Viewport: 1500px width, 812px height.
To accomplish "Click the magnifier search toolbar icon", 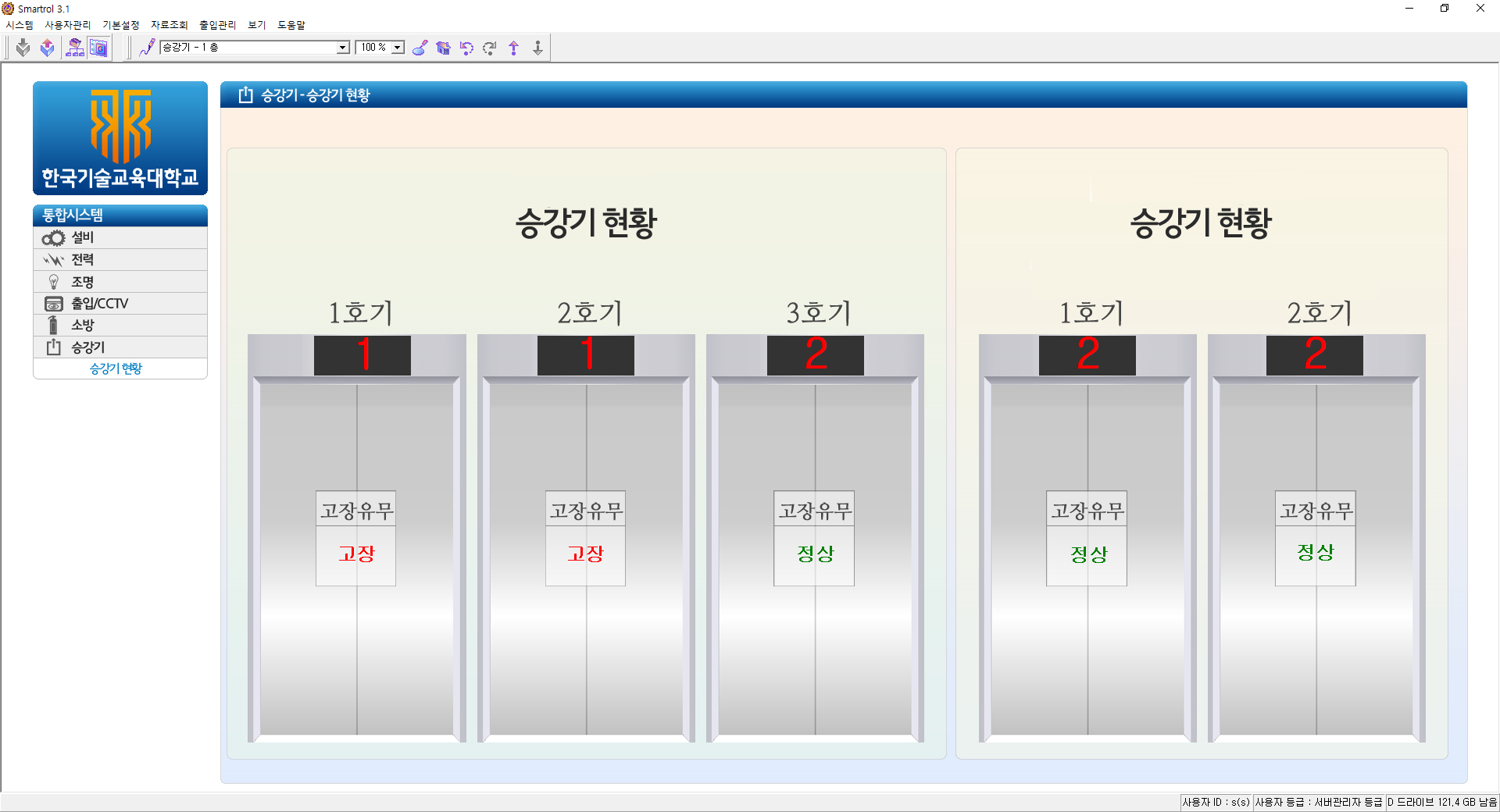I will (x=420, y=48).
